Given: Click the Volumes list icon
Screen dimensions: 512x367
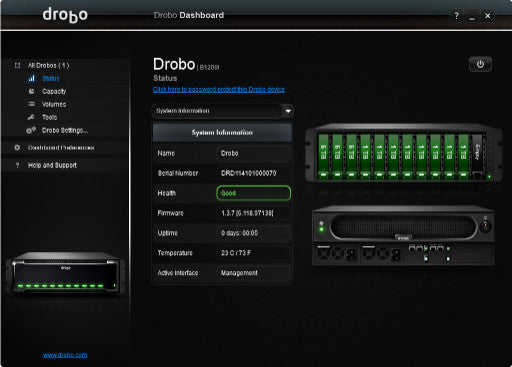Looking at the screenshot, I should click(31, 104).
